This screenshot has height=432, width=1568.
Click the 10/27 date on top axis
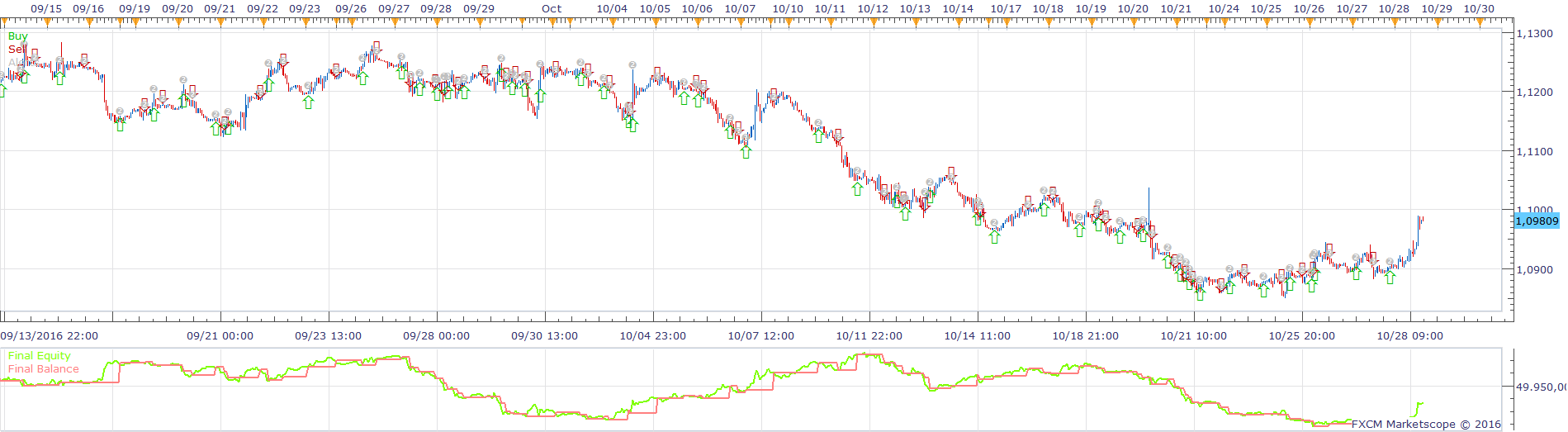coord(1352,9)
